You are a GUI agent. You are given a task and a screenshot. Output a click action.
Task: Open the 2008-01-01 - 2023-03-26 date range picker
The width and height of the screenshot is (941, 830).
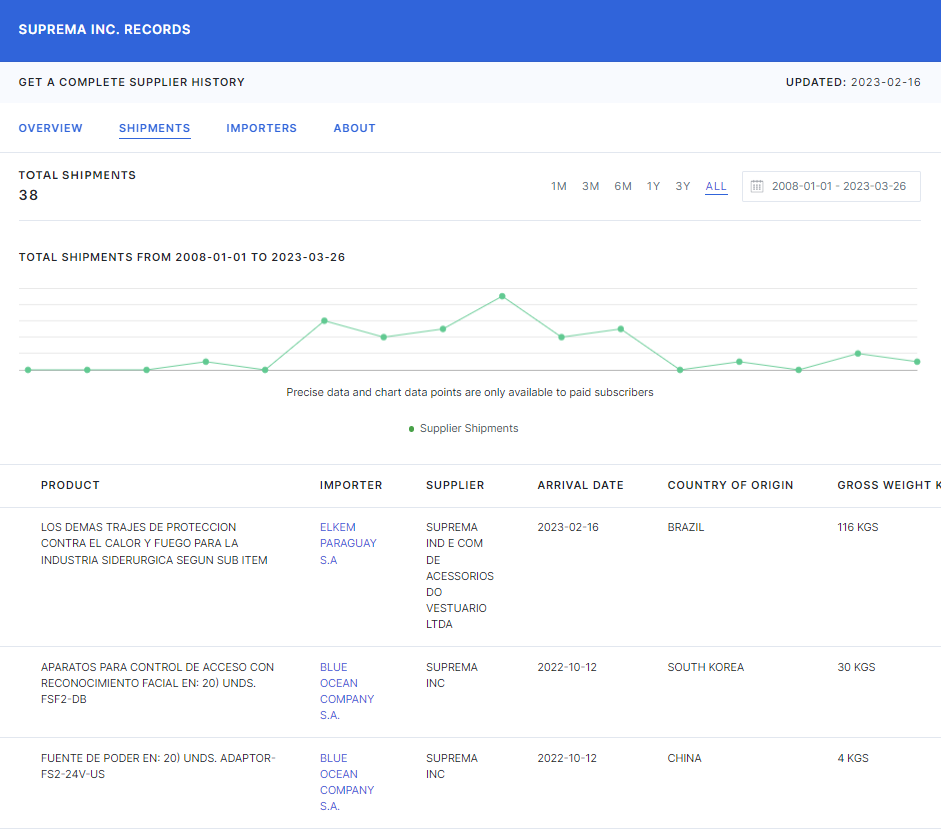coord(838,186)
